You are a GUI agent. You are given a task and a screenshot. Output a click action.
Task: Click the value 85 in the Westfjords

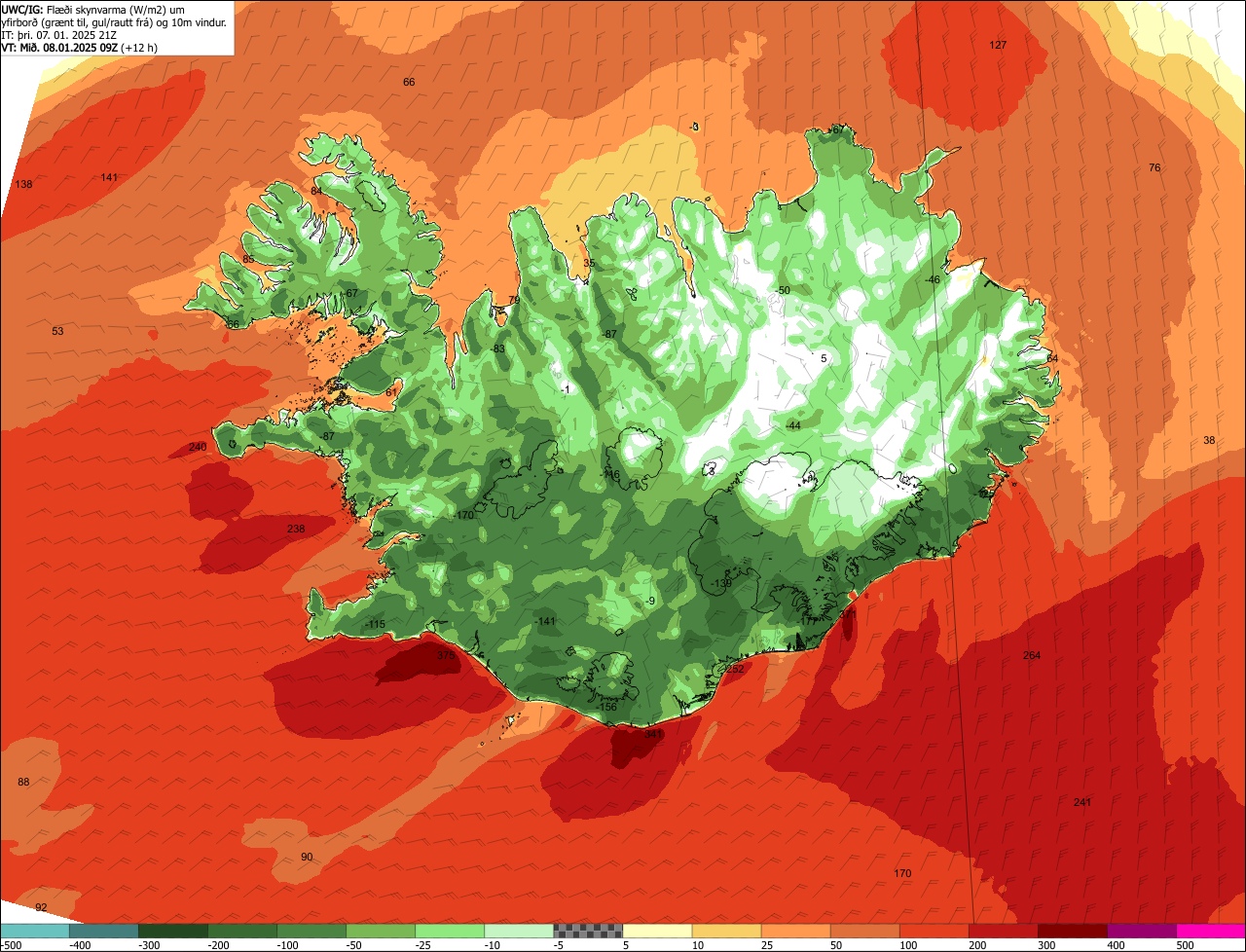coord(248,260)
